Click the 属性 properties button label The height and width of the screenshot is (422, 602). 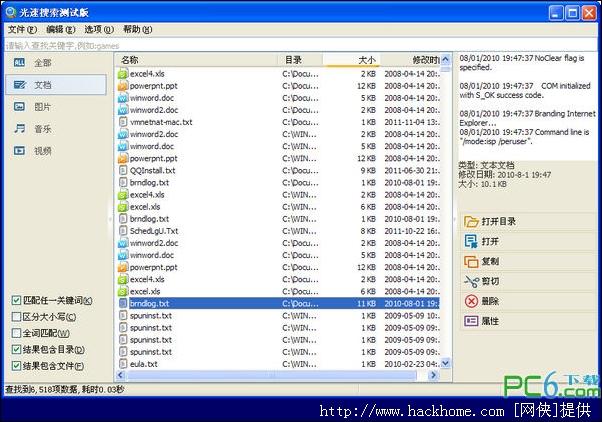coord(490,321)
